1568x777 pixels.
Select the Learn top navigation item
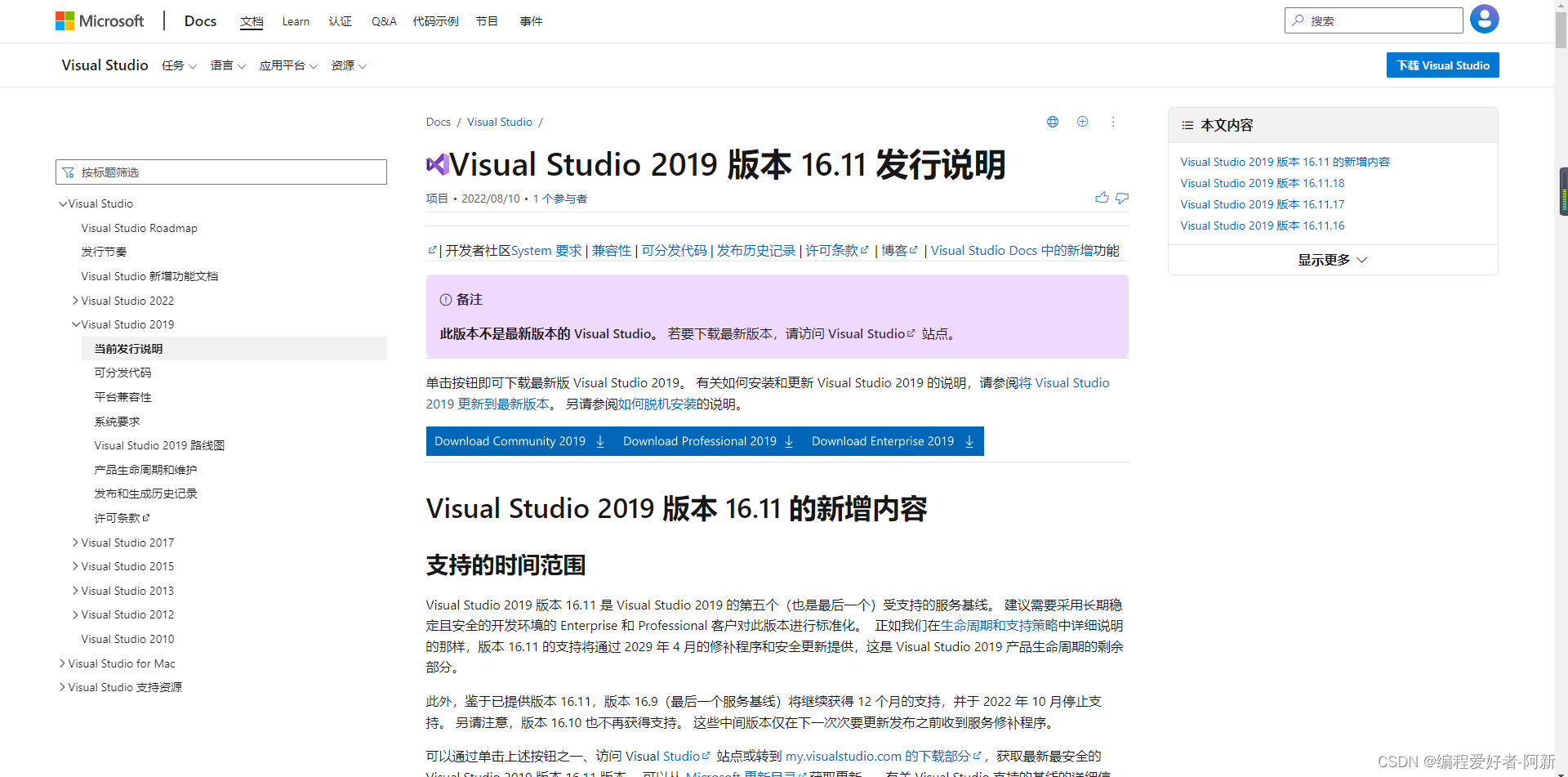[296, 21]
